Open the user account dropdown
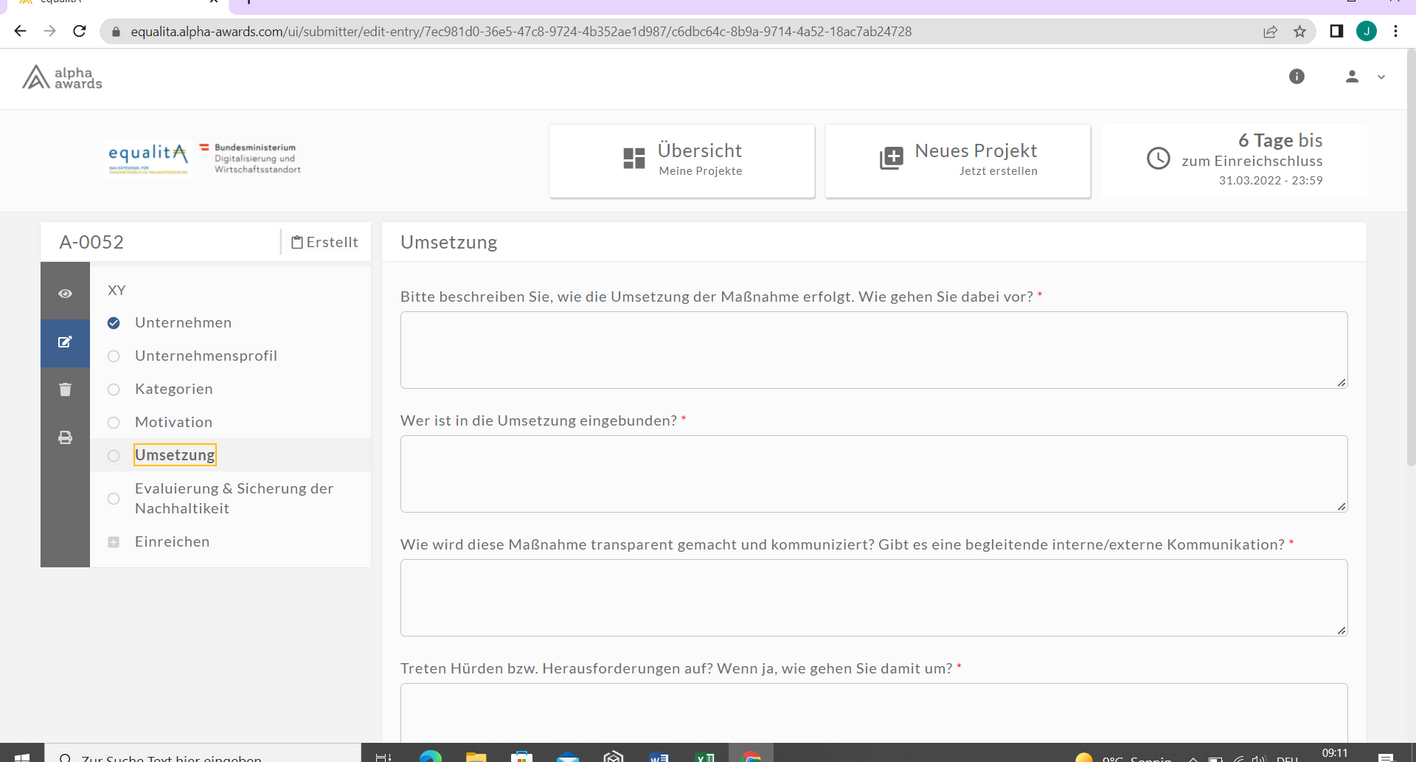Image resolution: width=1416 pixels, height=762 pixels. 1364,76
